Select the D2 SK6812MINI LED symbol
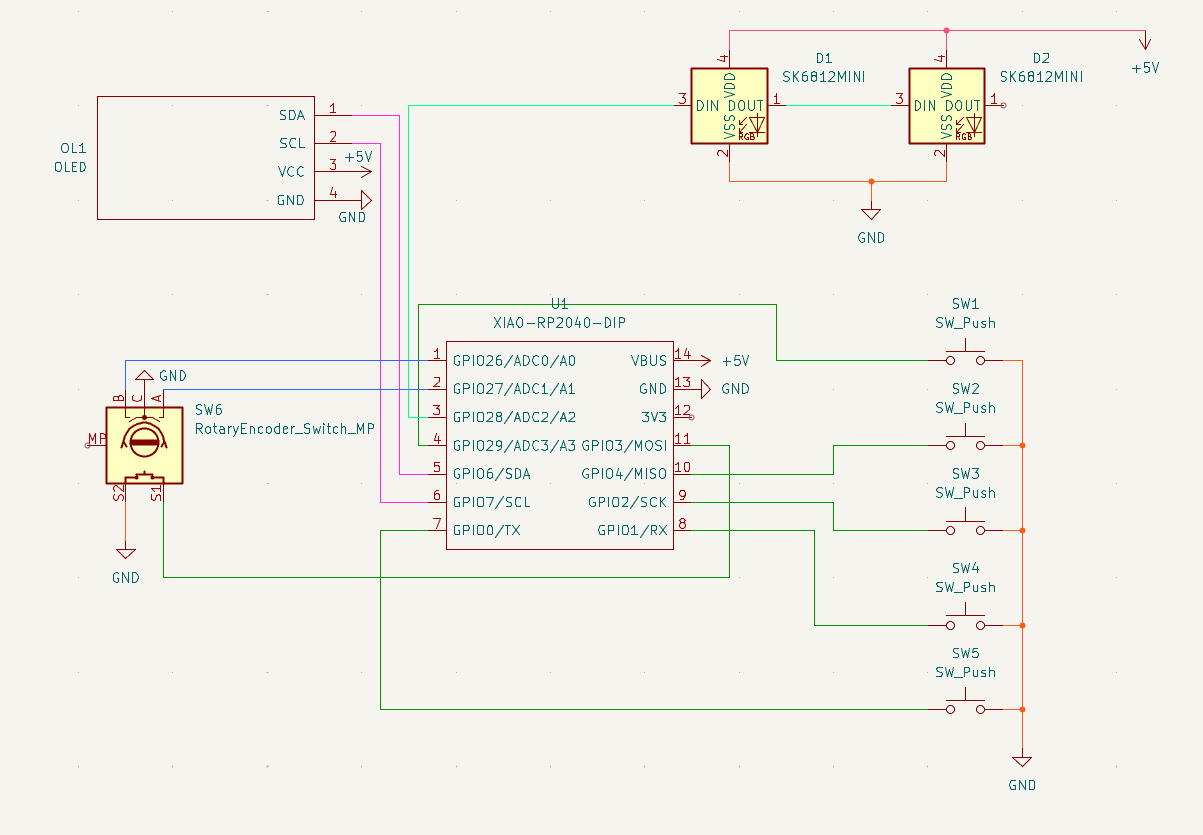 point(946,106)
